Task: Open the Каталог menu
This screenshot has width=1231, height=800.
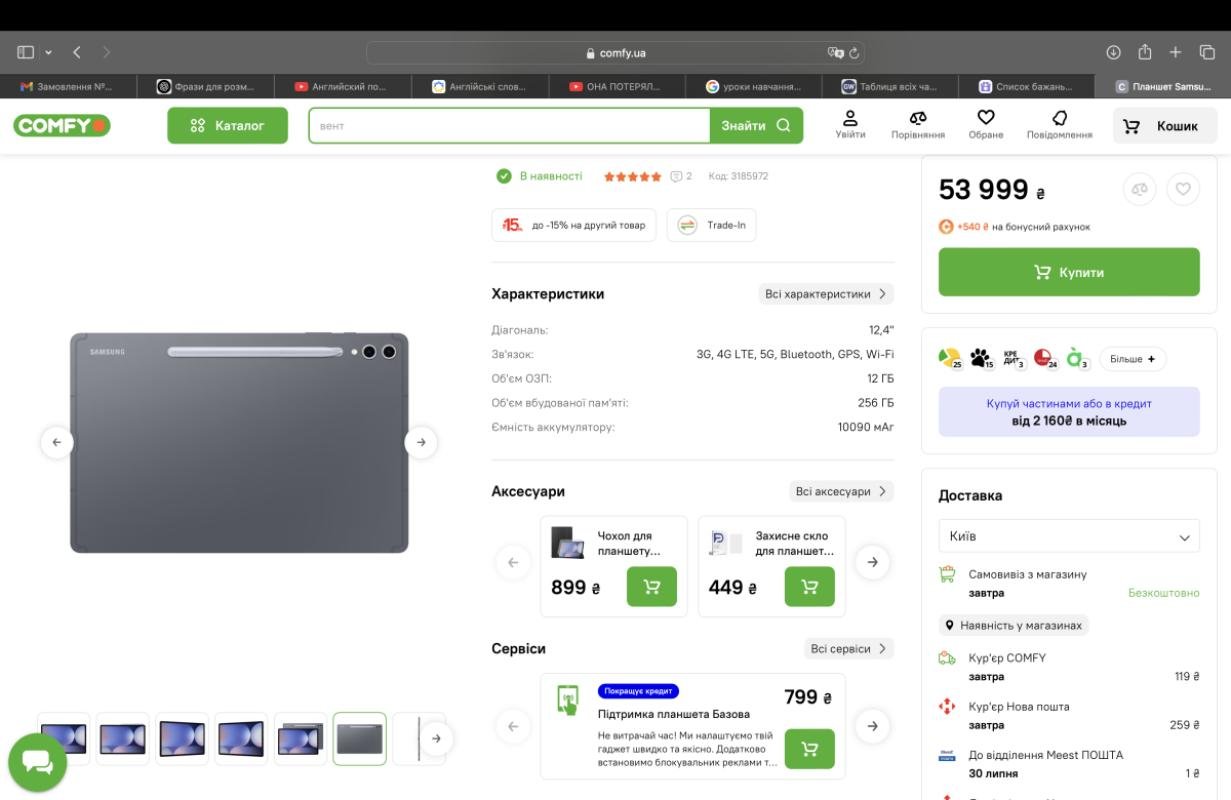Action: 227,126
